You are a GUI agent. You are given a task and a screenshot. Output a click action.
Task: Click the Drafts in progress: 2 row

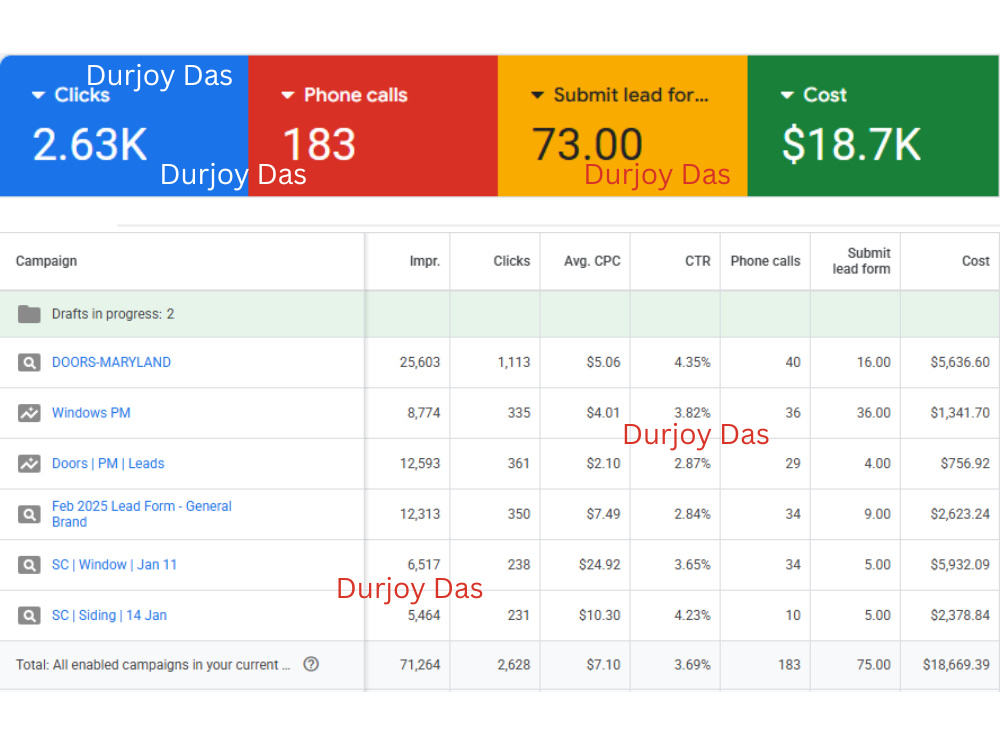[x=500, y=314]
